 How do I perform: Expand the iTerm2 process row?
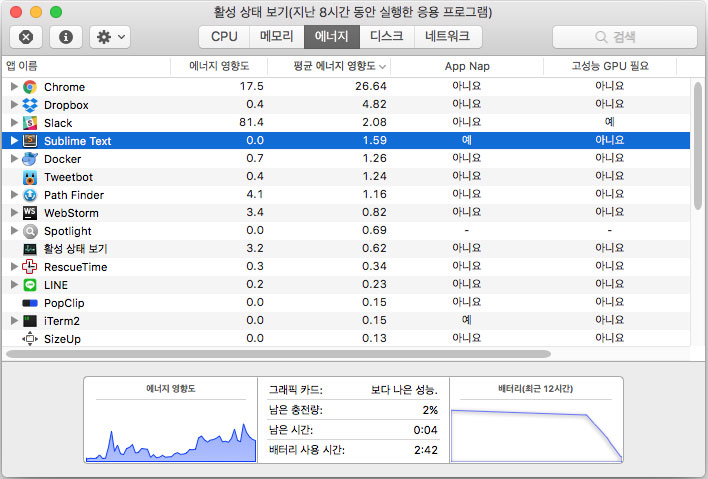point(14,321)
